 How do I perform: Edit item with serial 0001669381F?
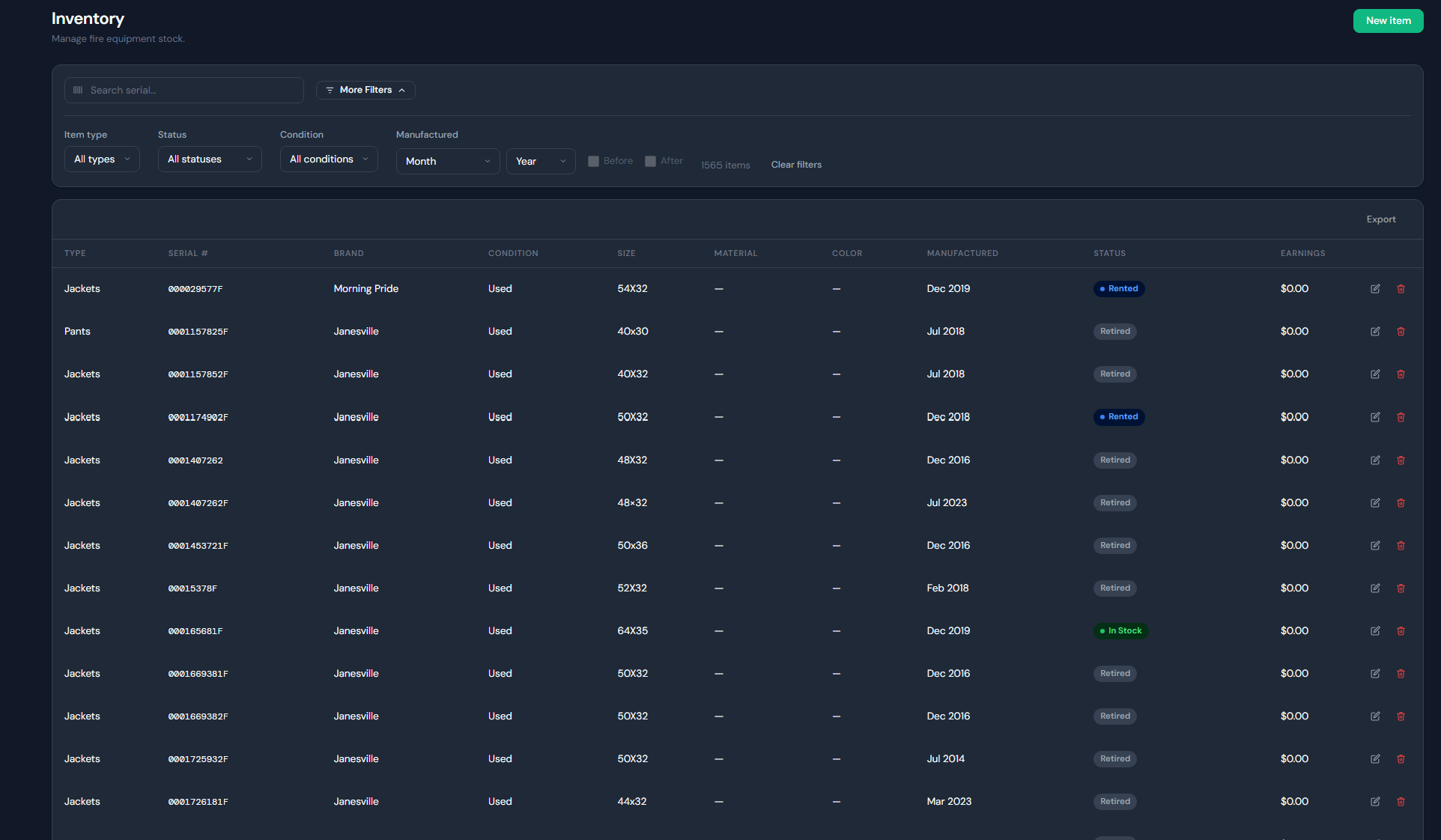tap(1375, 674)
